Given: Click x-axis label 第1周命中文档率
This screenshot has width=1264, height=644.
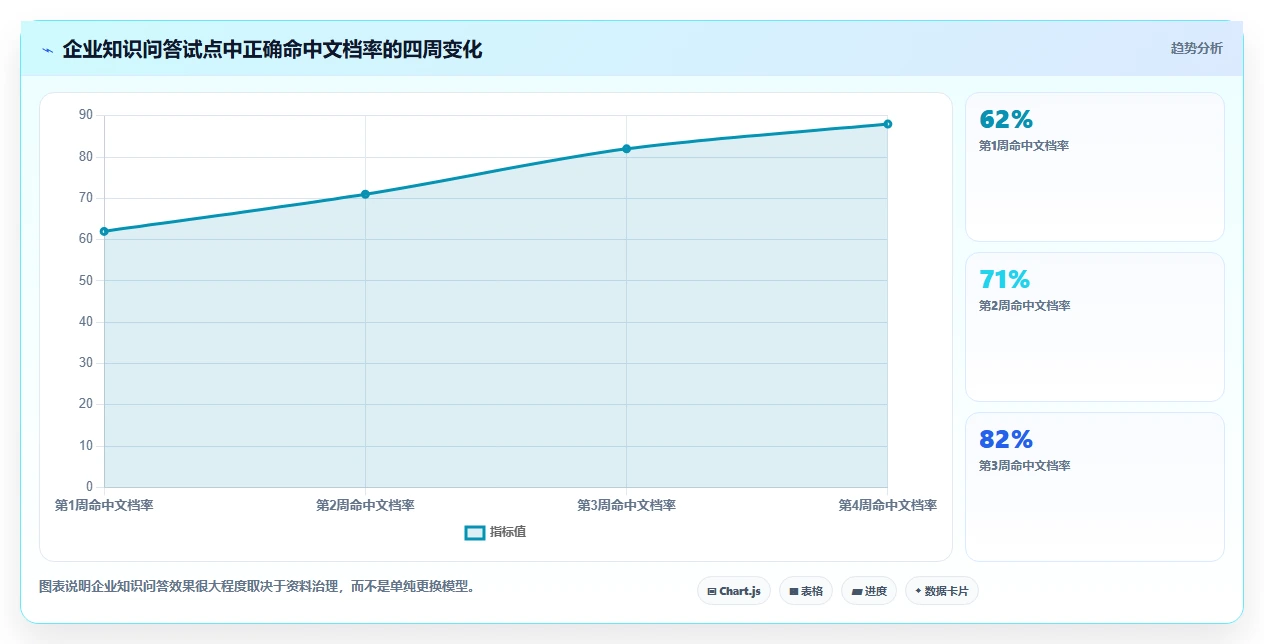Looking at the screenshot, I should 104,506.
